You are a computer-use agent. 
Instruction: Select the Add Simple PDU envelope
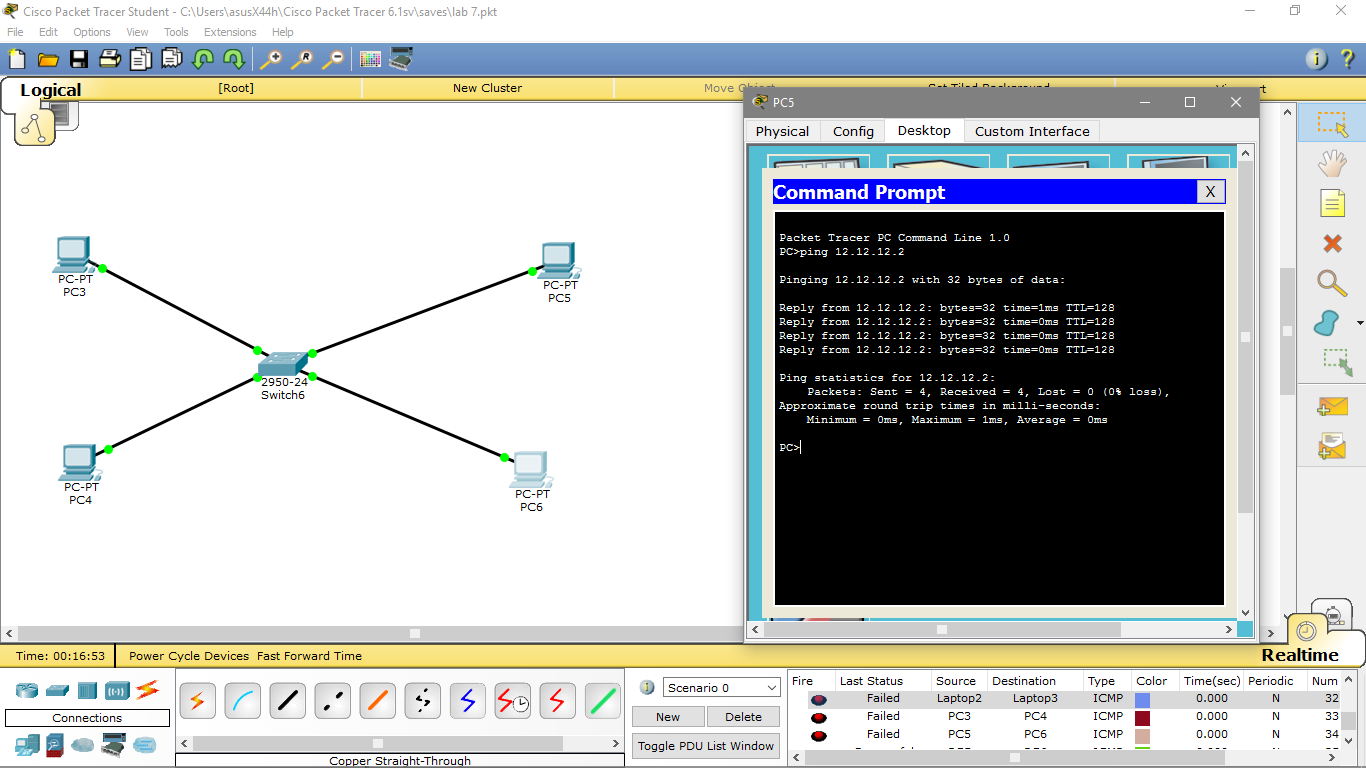[x=1332, y=406]
